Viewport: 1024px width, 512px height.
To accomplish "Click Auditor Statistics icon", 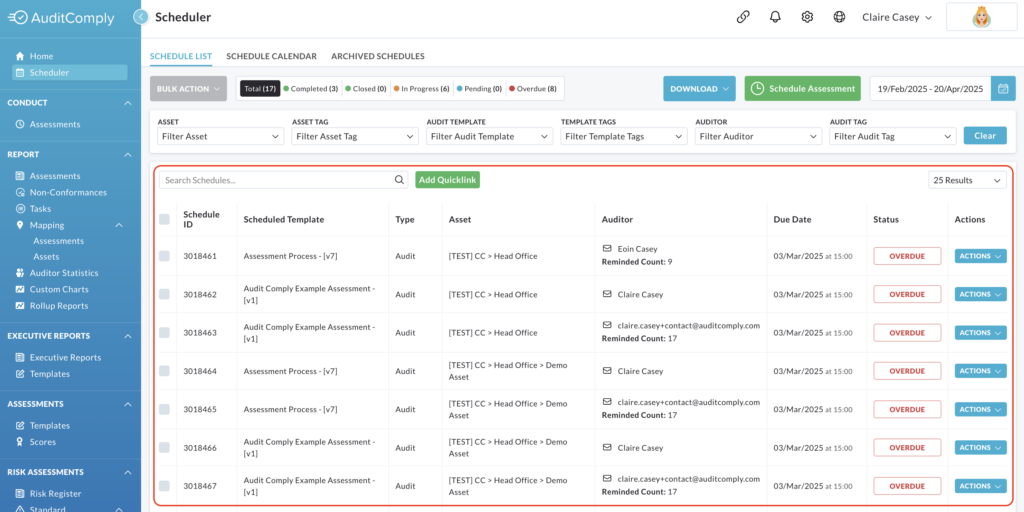I will 20,273.
